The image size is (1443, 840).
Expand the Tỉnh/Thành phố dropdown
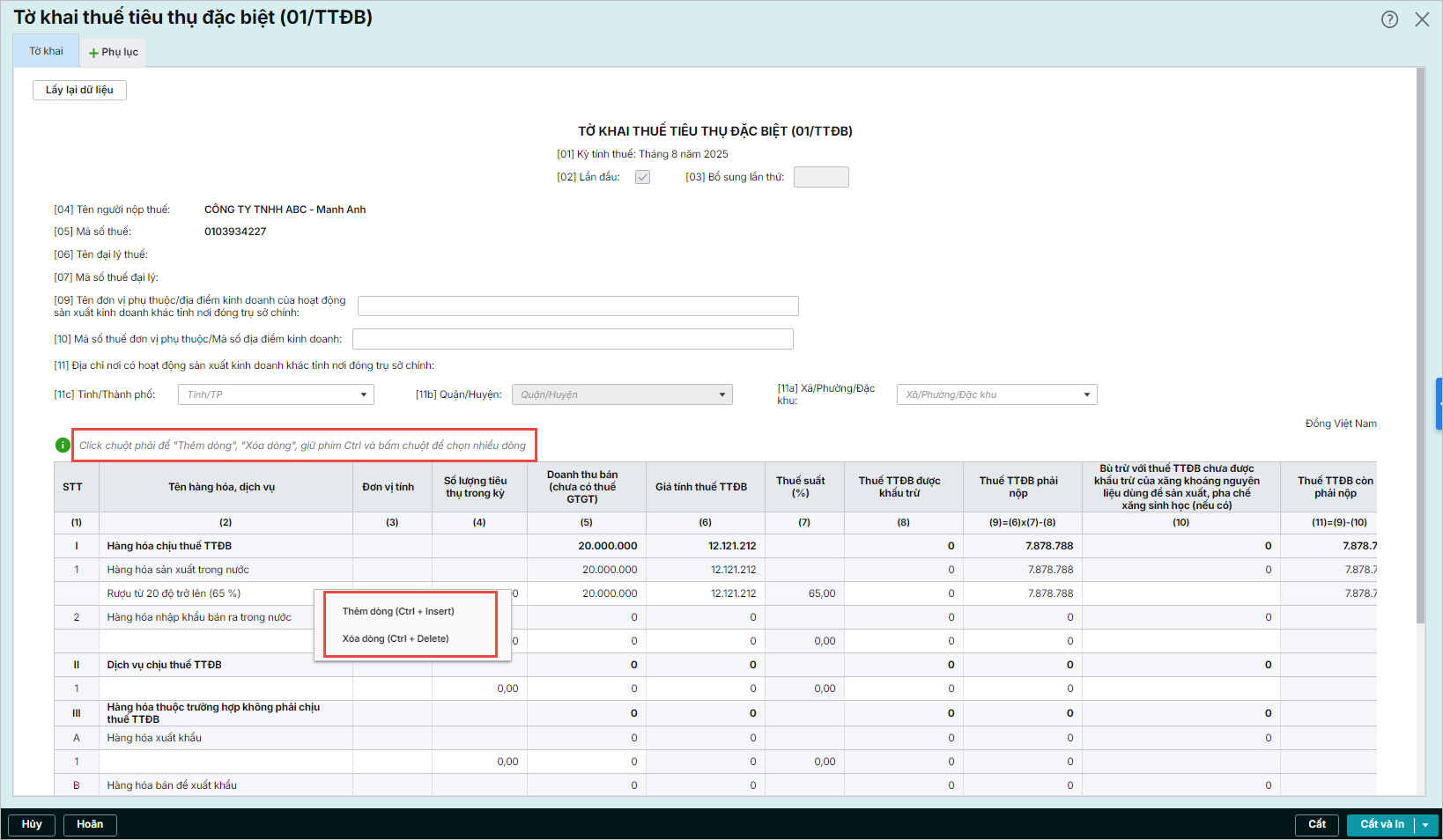click(363, 394)
